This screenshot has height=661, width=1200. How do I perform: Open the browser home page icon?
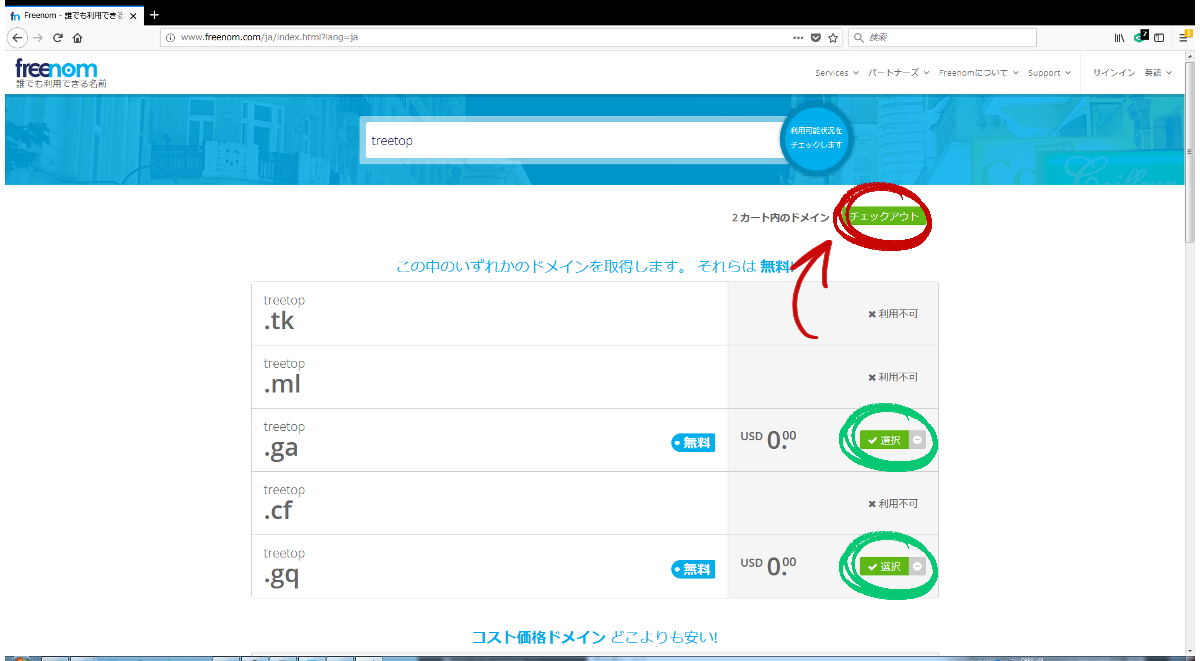tap(77, 37)
